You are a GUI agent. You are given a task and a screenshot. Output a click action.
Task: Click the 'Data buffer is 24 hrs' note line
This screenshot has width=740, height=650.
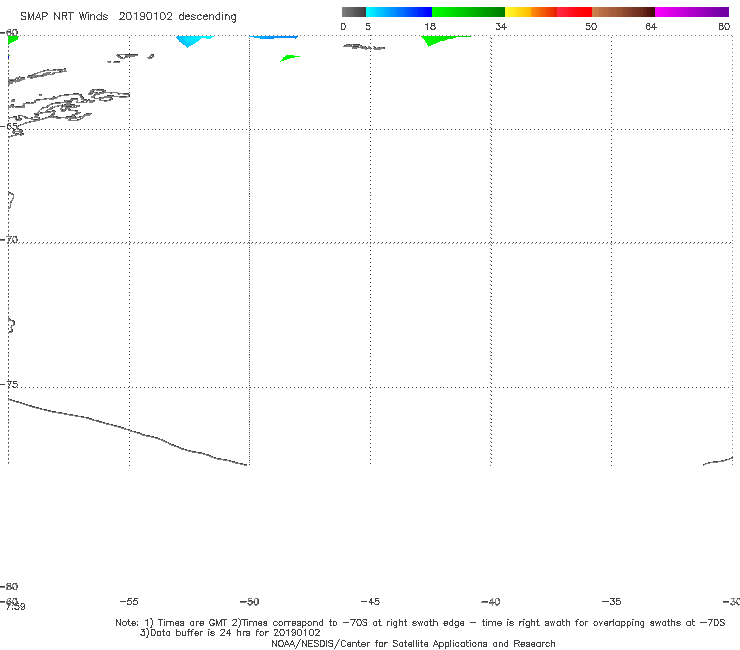(x=230, y=633)
